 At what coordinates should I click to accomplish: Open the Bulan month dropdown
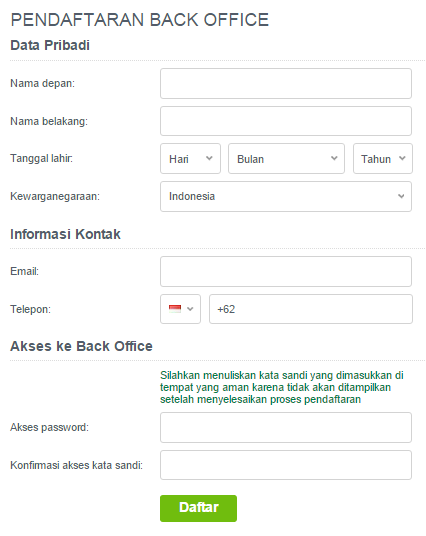[287, 159]
